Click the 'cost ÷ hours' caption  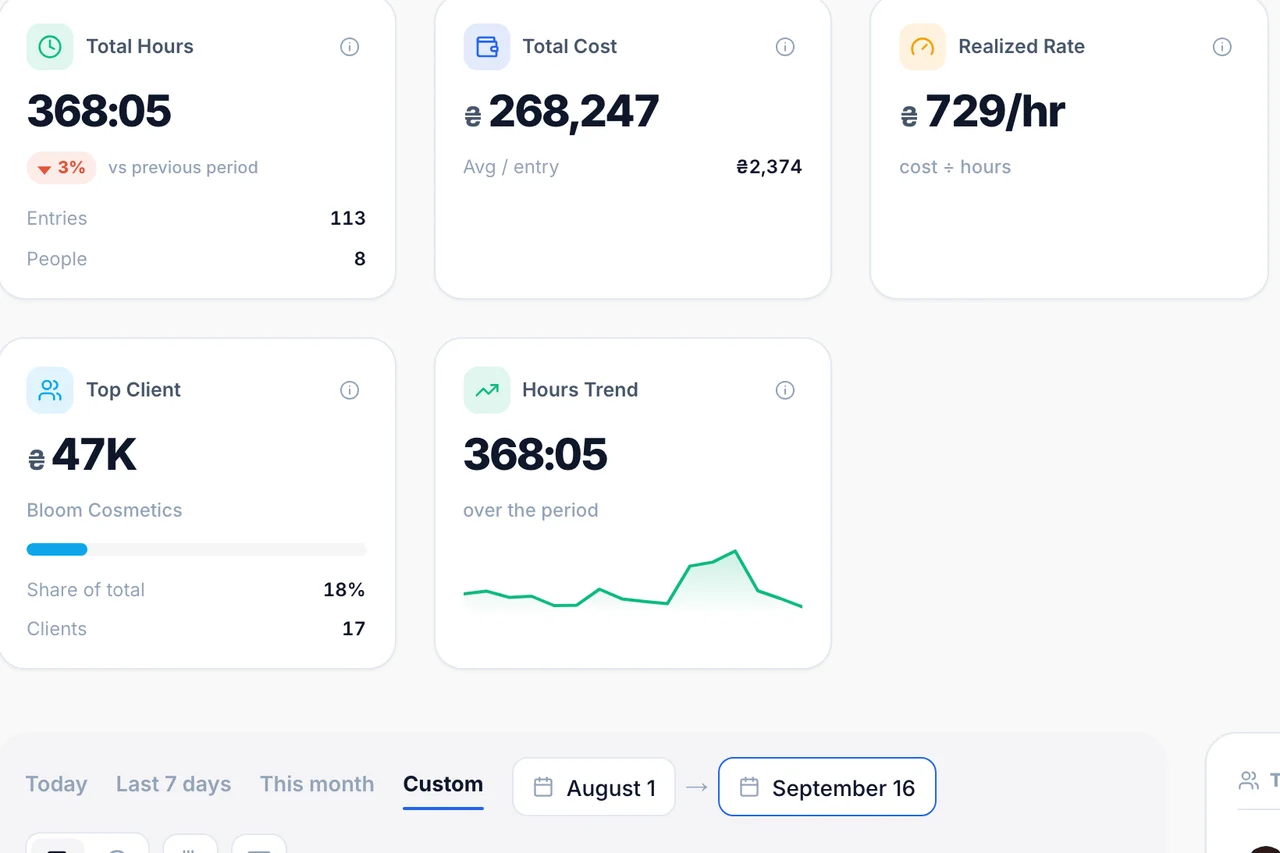(x=955, y=167)
